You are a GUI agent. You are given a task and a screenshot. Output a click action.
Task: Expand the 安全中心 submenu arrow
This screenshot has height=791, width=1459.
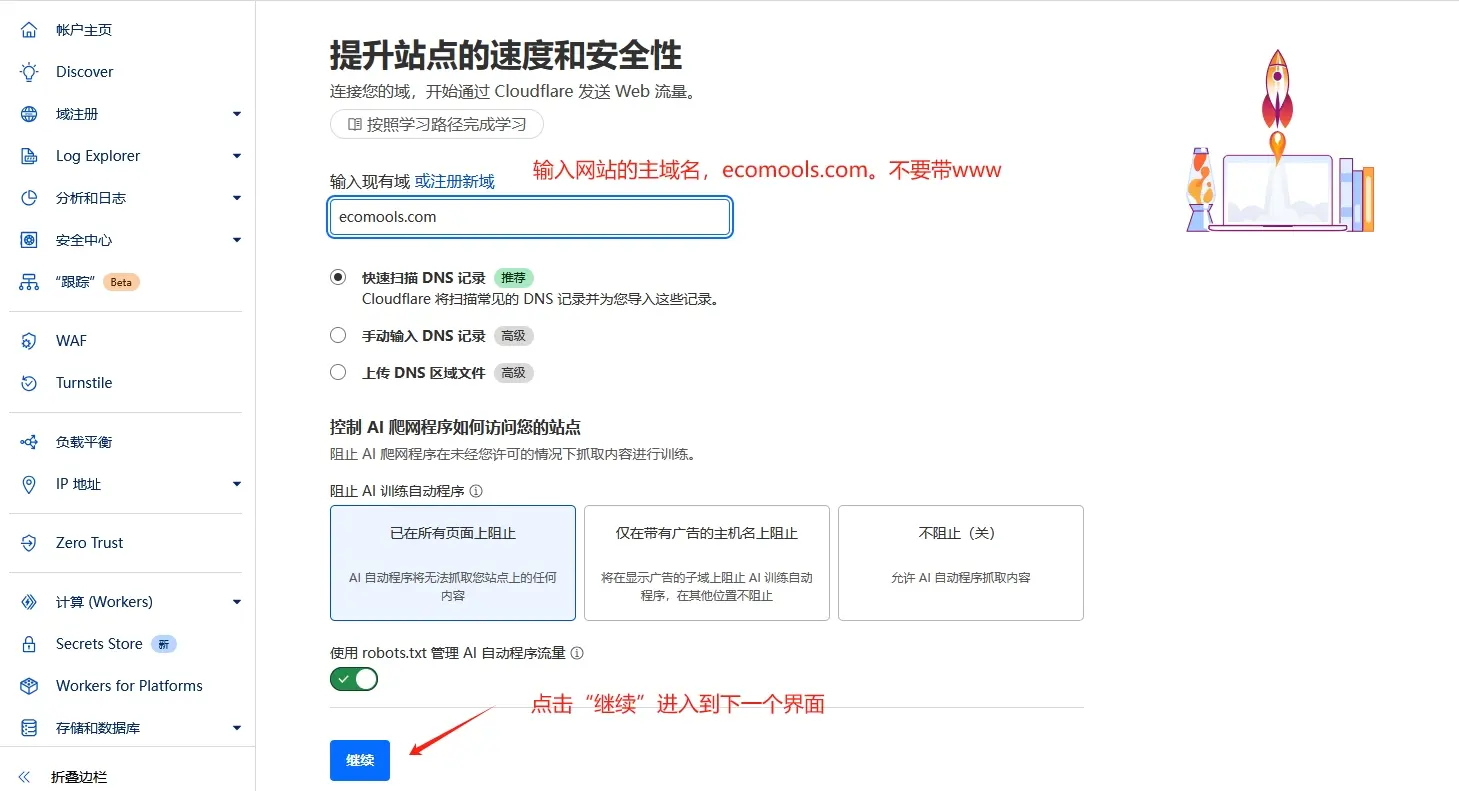[x=237, y=240]
